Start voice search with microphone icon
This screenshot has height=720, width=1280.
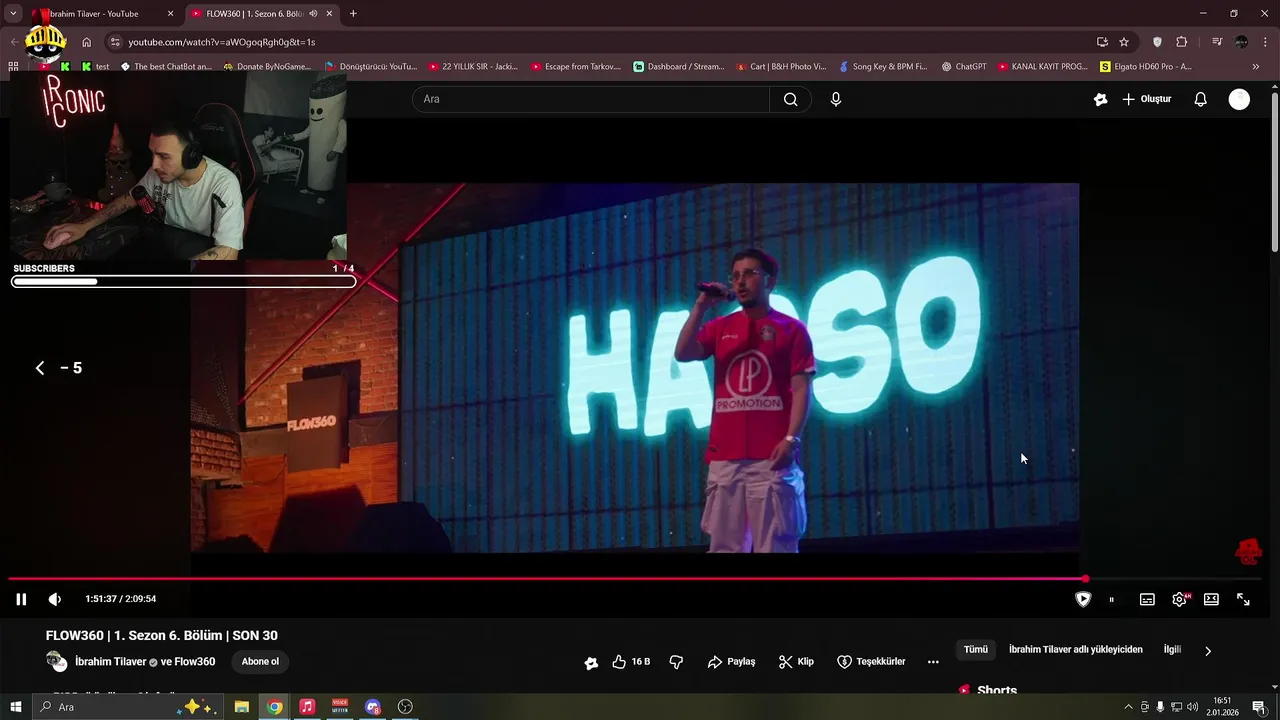click(x=836, y=99)
